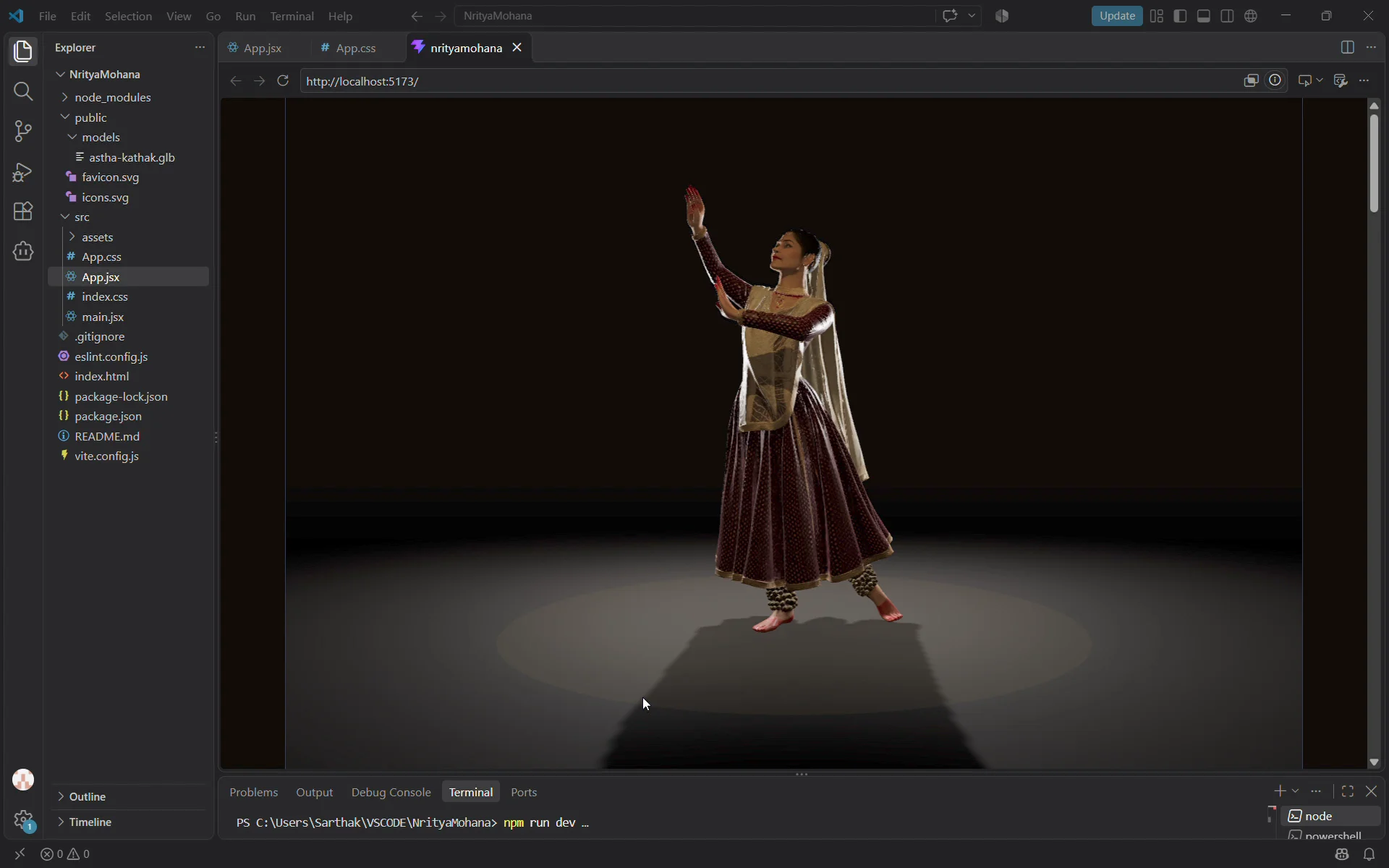This screenshot has width=1389, height=868.
Task: Reload the browser preview page
Action: click(x=283, y=80)
